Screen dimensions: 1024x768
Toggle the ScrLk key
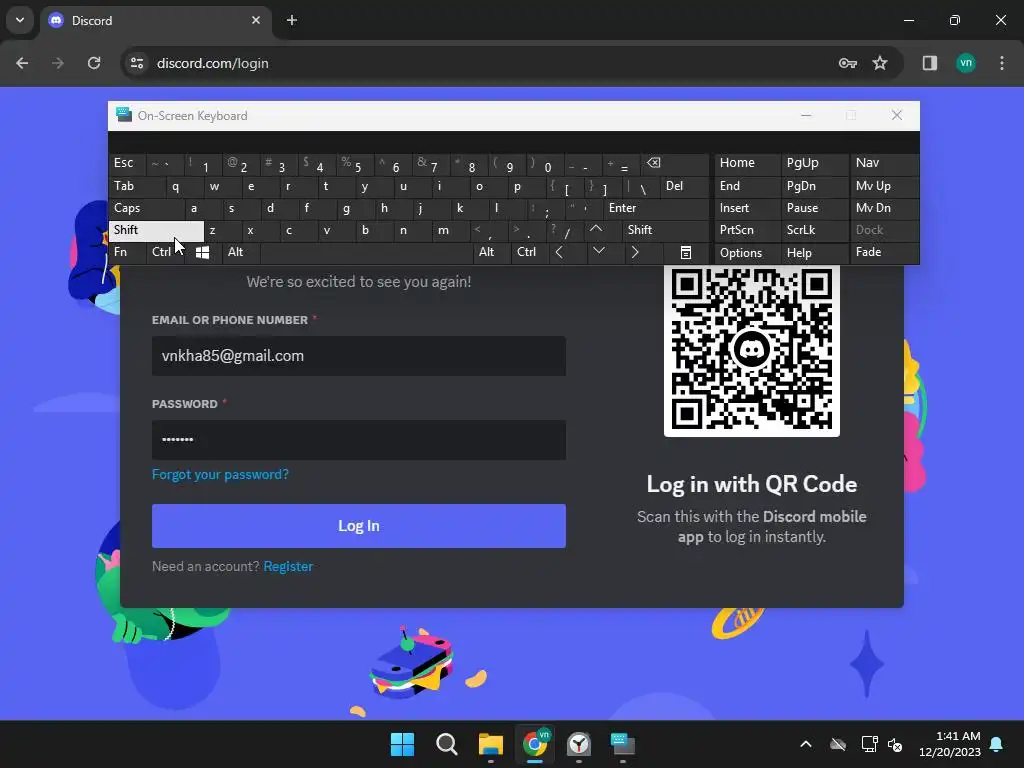click(813, 230)
